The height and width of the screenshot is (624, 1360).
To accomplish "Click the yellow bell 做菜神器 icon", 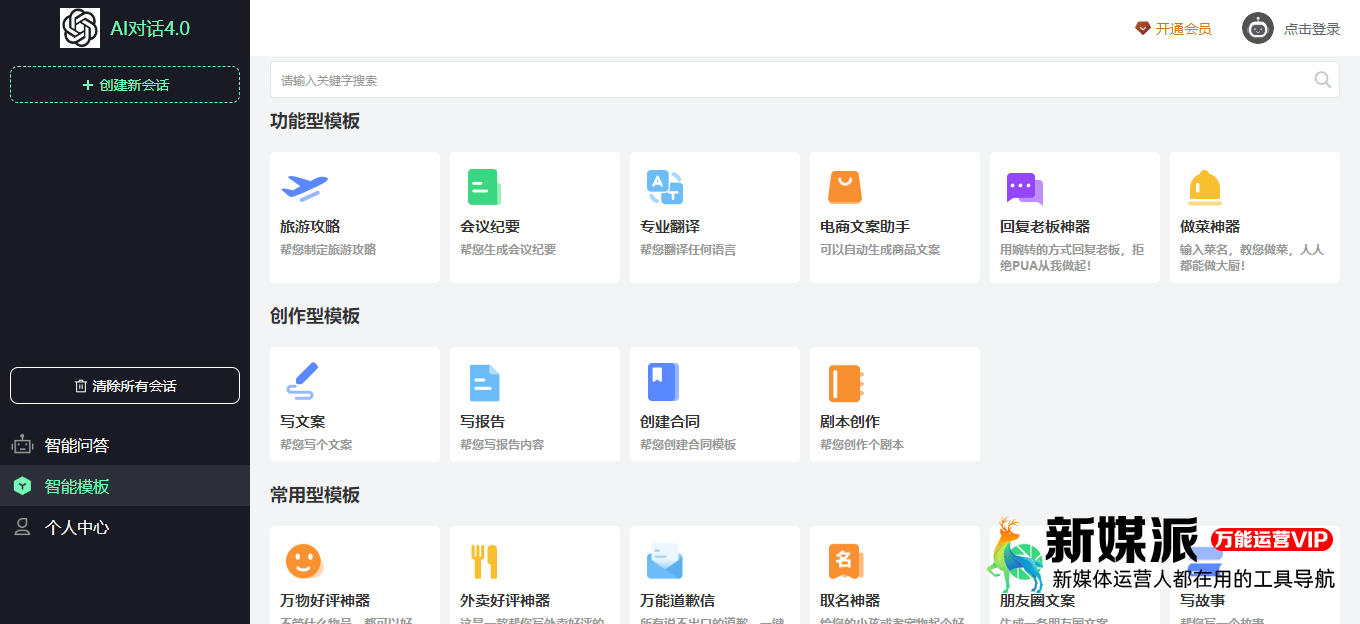I will (1204, 188).
